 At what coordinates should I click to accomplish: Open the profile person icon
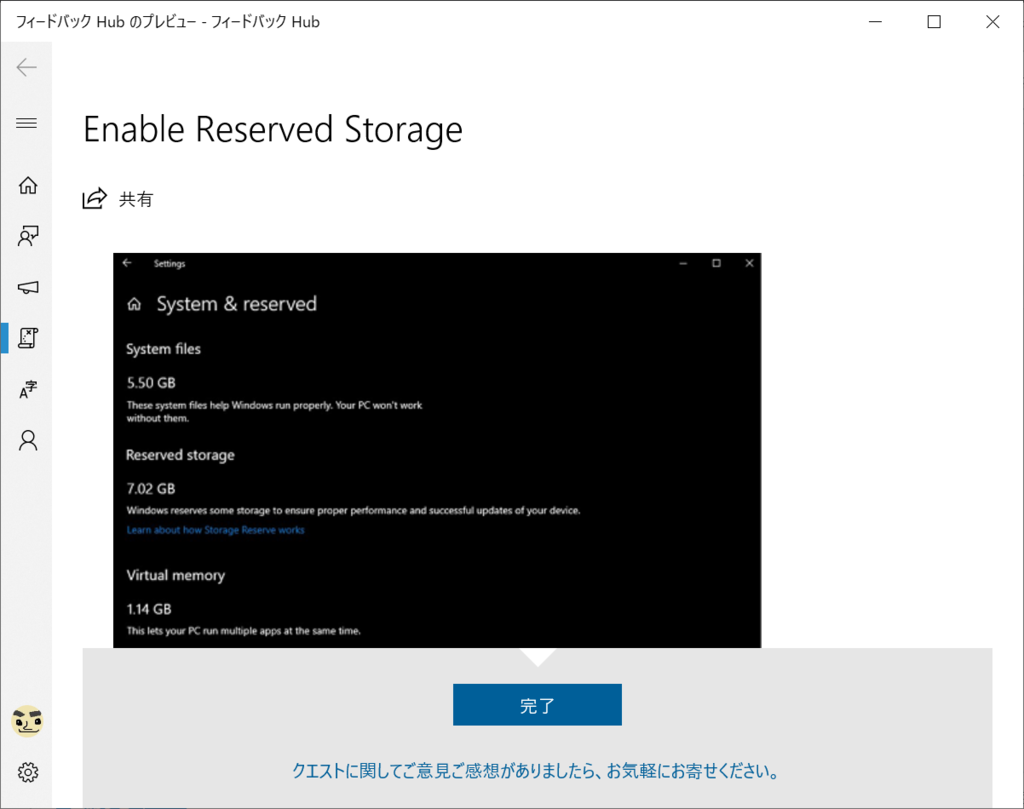[27, 441]
